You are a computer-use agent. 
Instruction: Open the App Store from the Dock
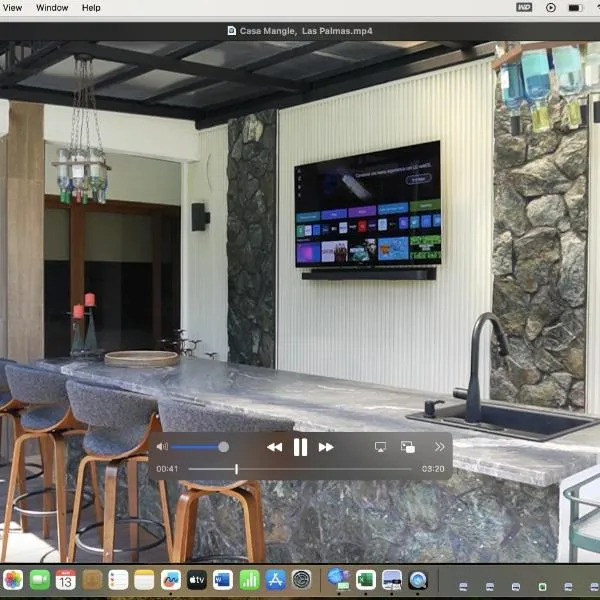pos(275,579)
